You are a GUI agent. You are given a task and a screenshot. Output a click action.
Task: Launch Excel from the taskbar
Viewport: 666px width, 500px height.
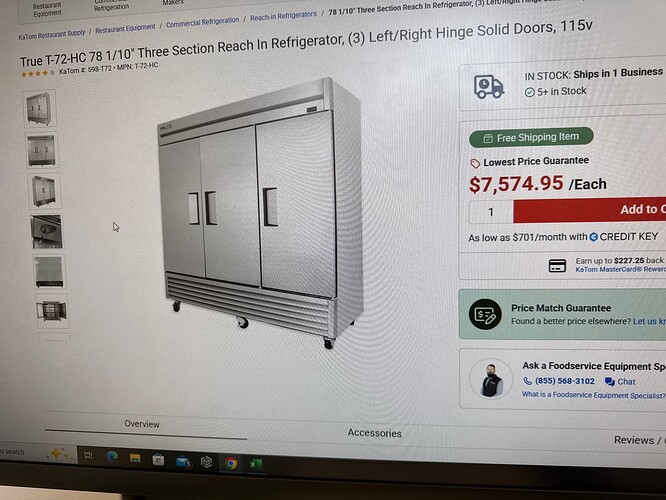256,464
